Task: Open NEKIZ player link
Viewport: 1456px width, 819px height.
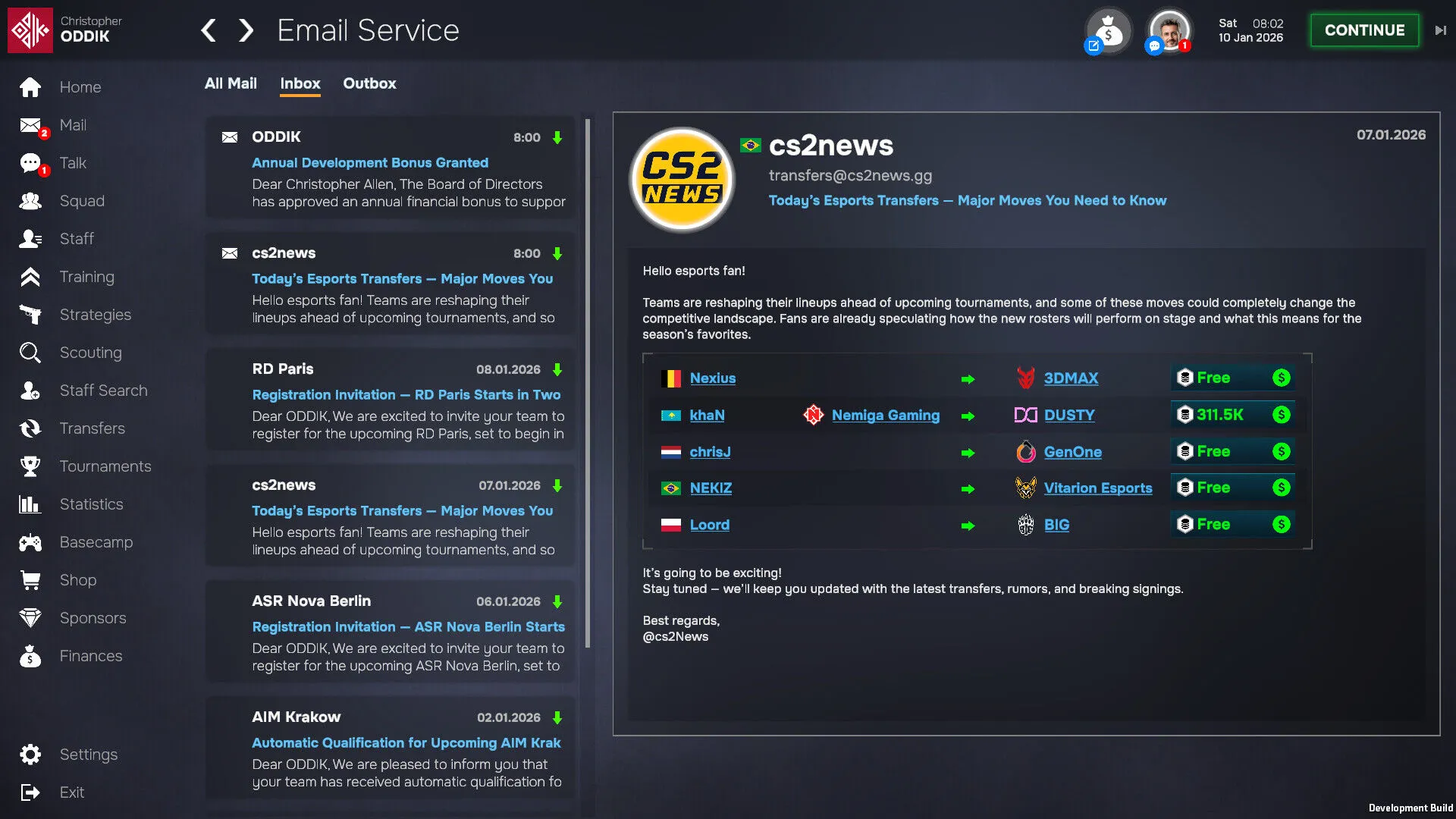Action: (711, 488)
